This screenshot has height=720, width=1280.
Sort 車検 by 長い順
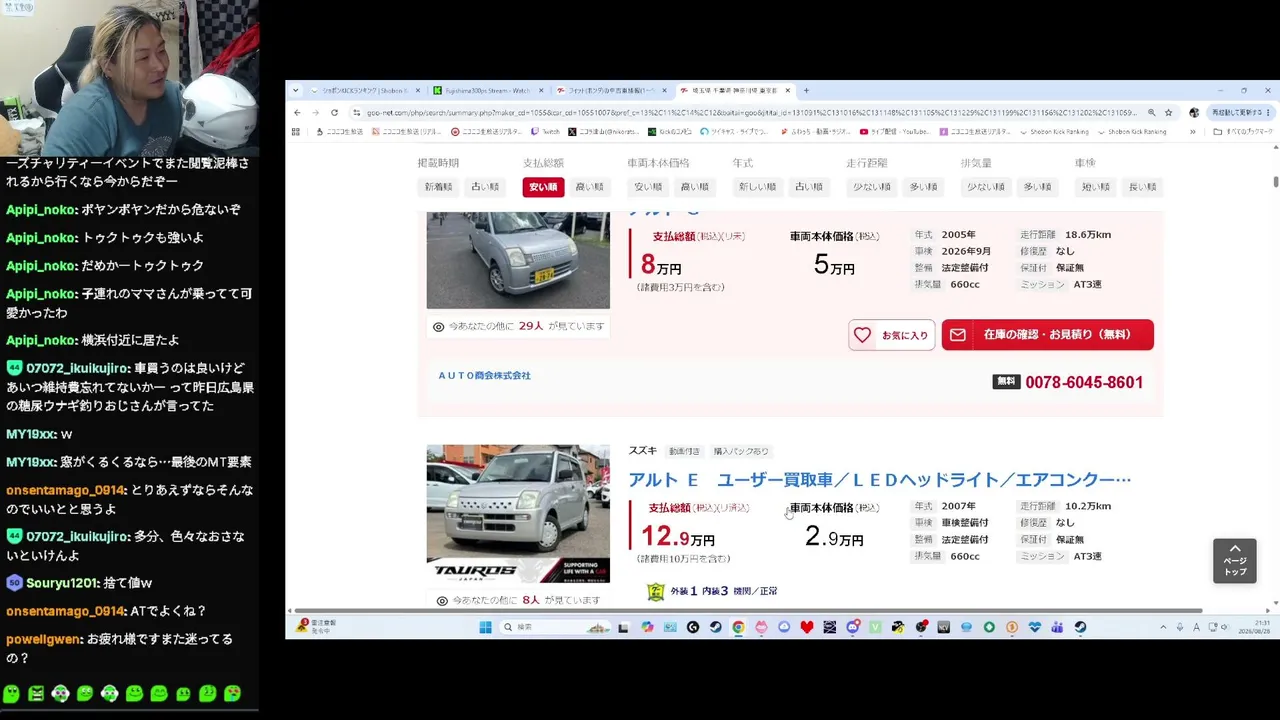coord(1142,187)
